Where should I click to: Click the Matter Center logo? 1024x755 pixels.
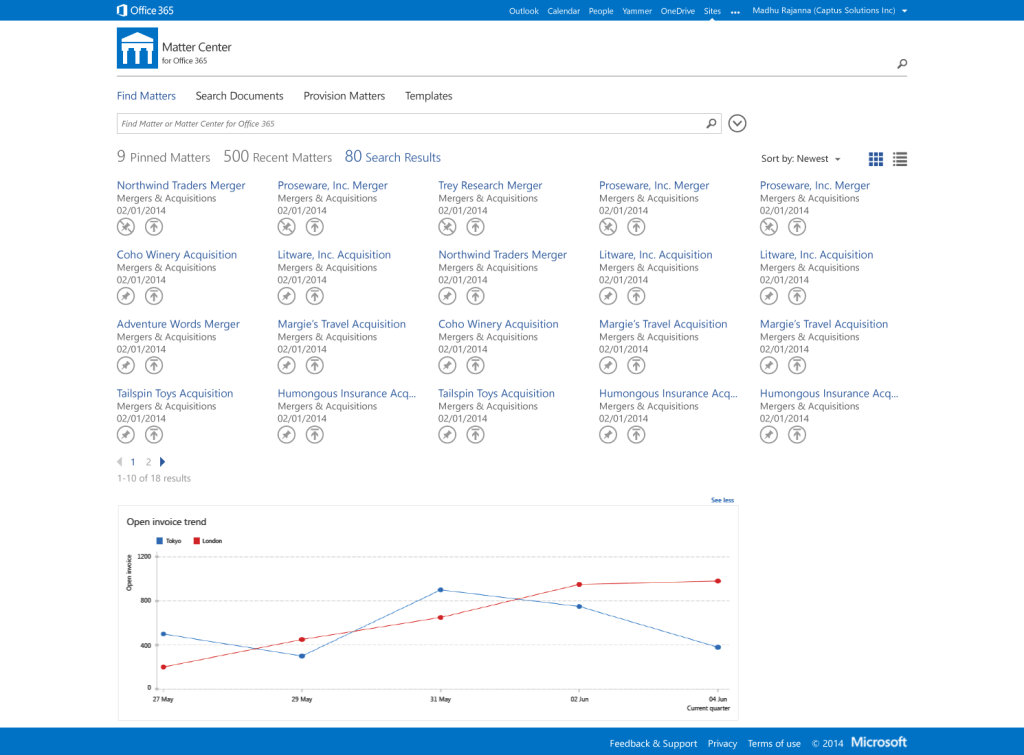pos(137,48)
